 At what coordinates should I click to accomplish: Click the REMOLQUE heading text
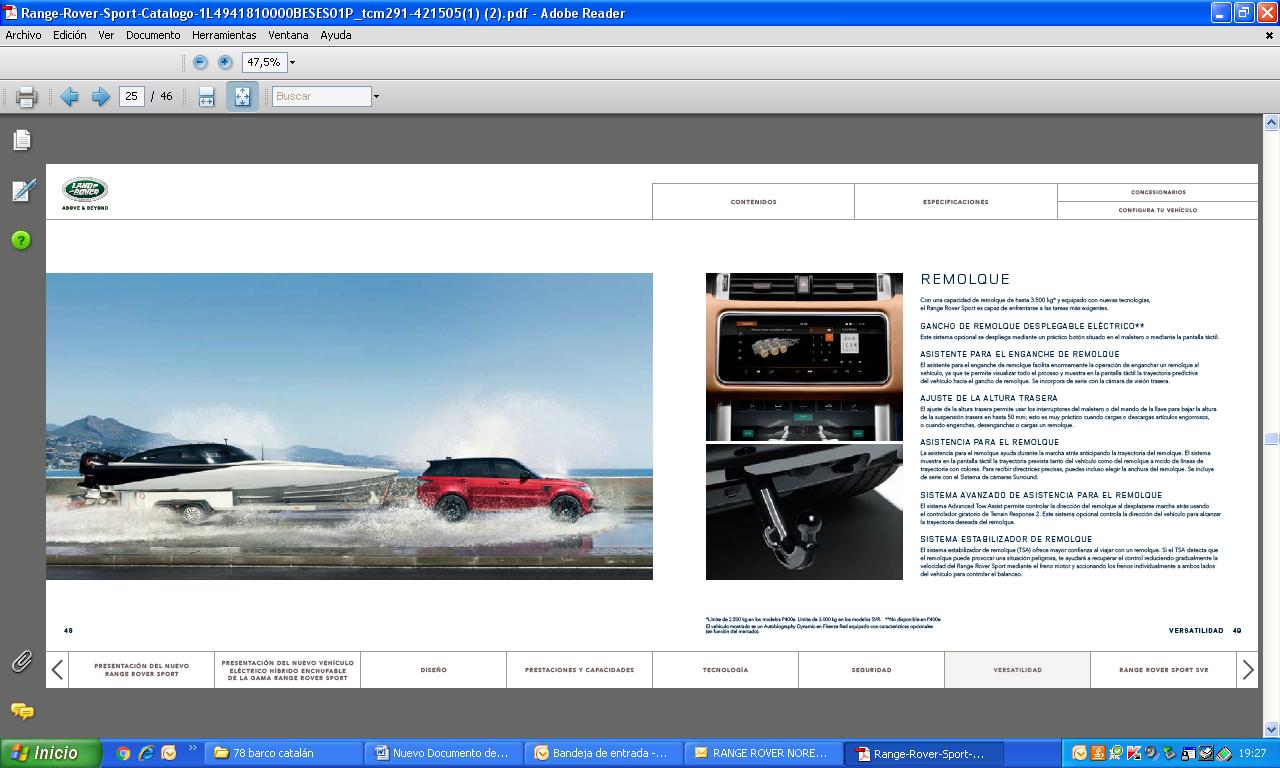[x=965, y=279]
